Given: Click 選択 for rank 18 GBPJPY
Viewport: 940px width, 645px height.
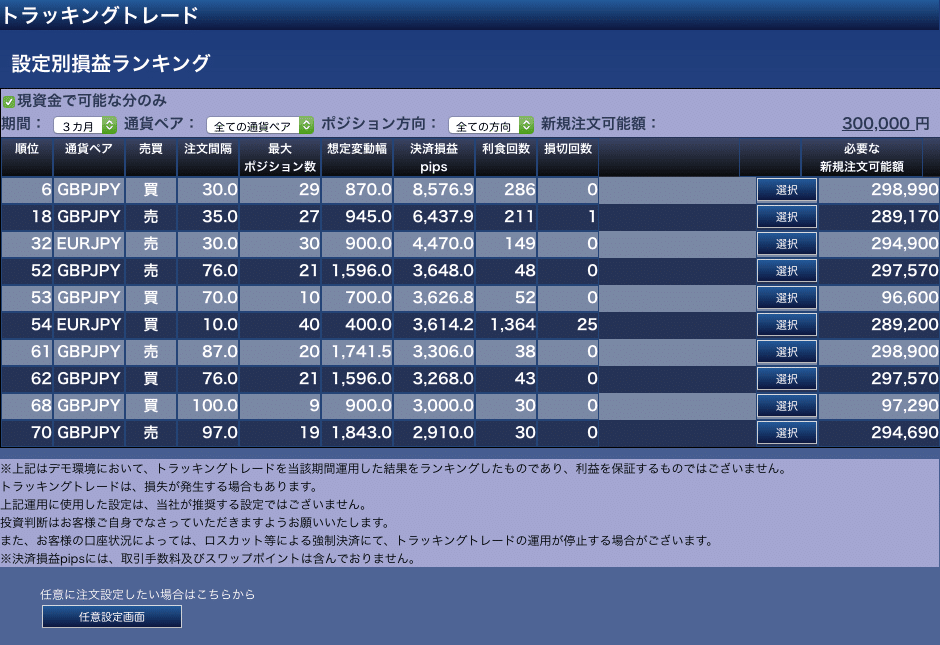Looking at the screenshot, I should [x=787, y=217].
